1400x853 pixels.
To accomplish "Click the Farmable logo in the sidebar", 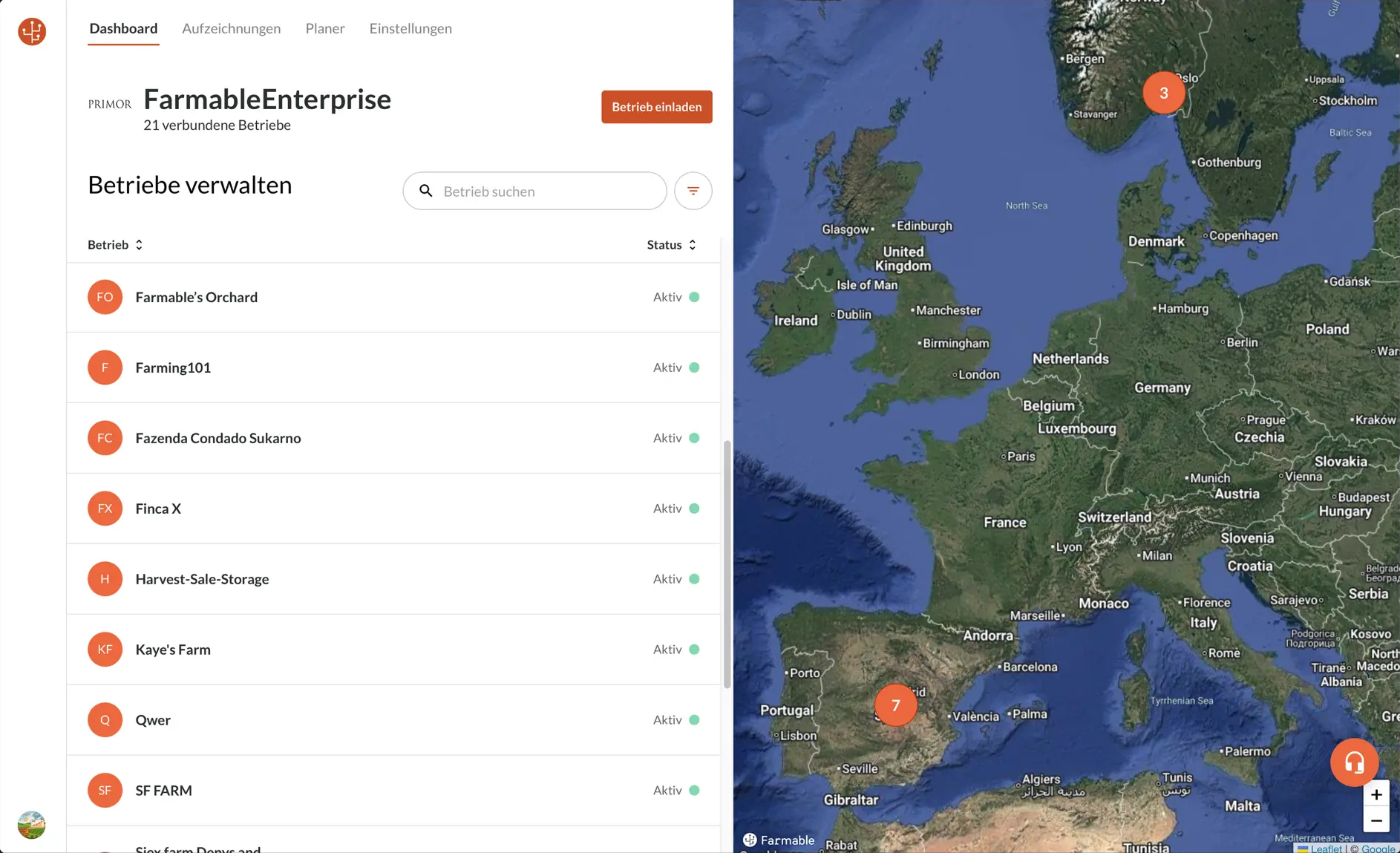I will coord(32,31).
